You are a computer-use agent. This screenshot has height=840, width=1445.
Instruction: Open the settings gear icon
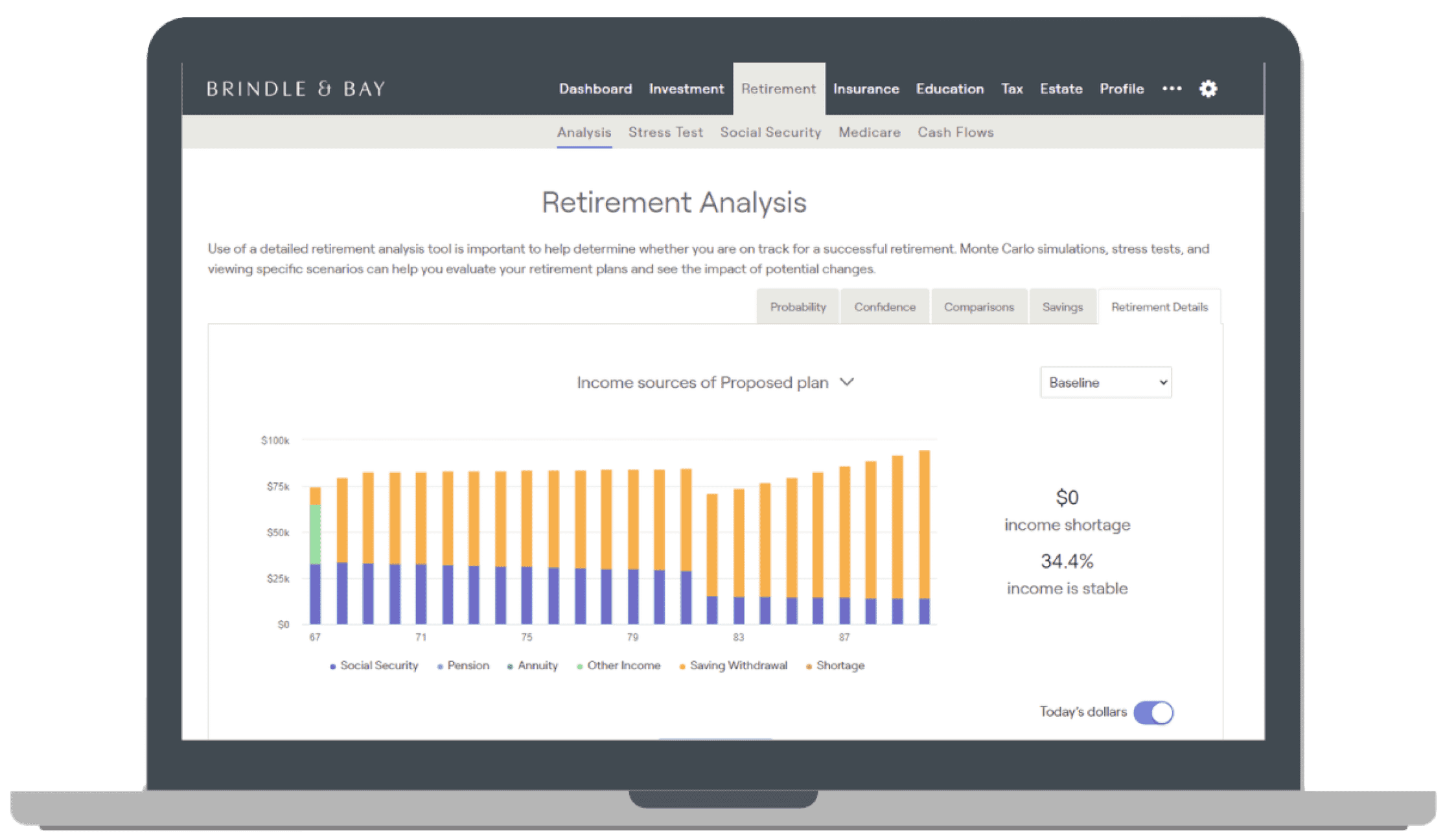coord(1208,89)
